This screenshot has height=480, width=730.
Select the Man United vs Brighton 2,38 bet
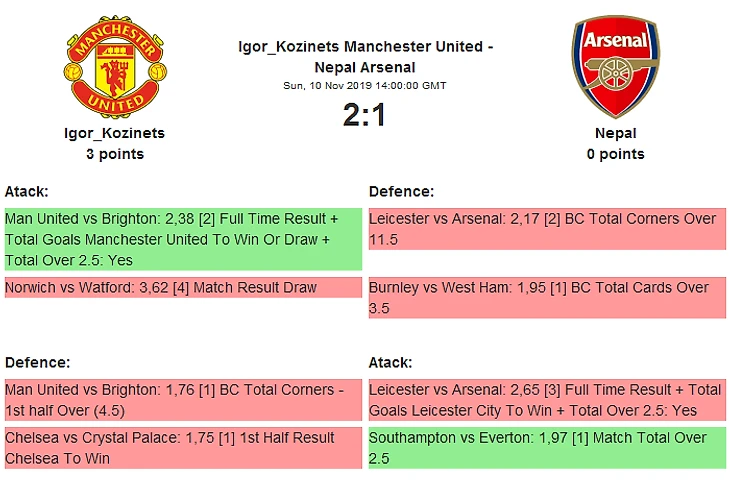[181, 239]
